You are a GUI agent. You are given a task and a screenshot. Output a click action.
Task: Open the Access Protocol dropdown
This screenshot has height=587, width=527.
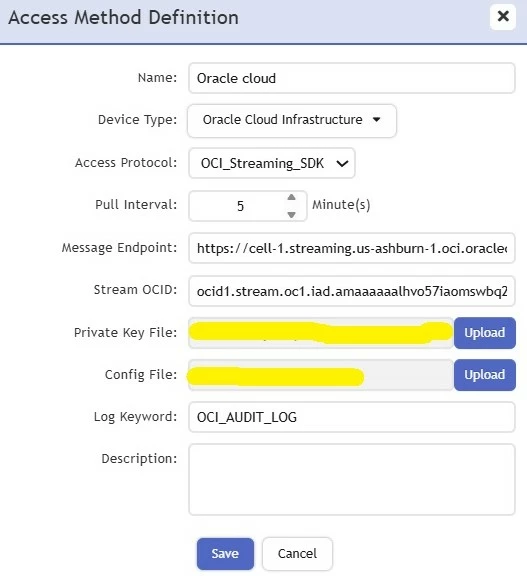coord(272,163)
